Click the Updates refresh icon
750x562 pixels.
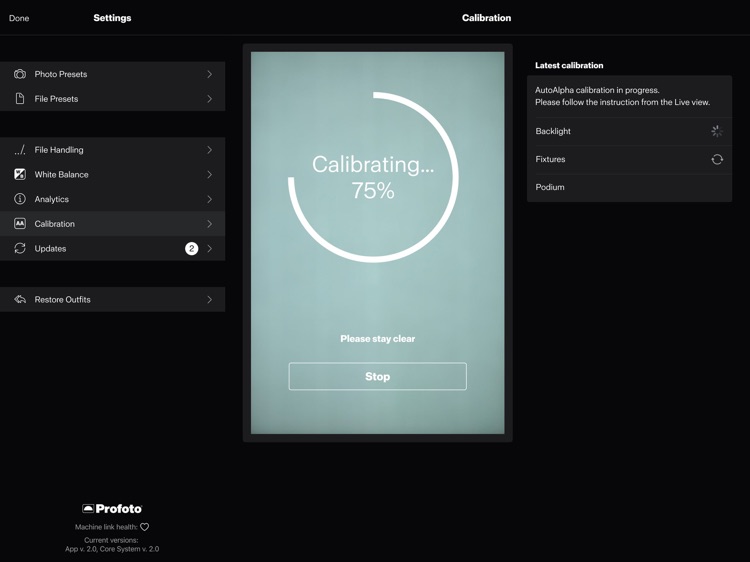[20, 248]
